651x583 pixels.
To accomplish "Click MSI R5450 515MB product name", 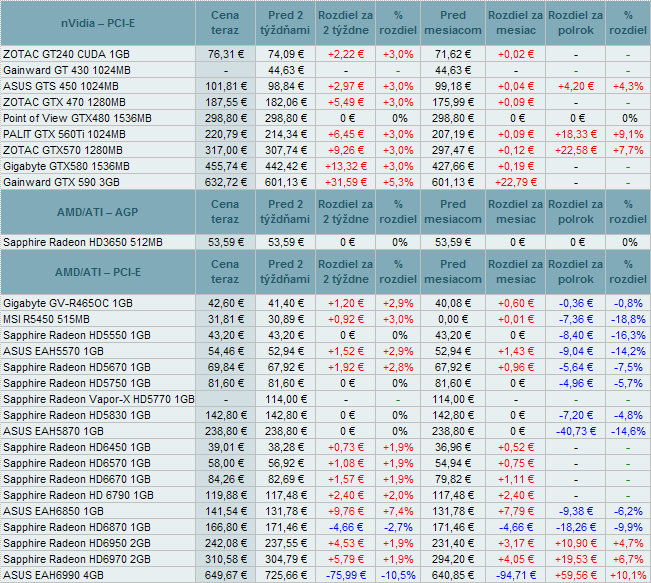I will coord(46,319).
